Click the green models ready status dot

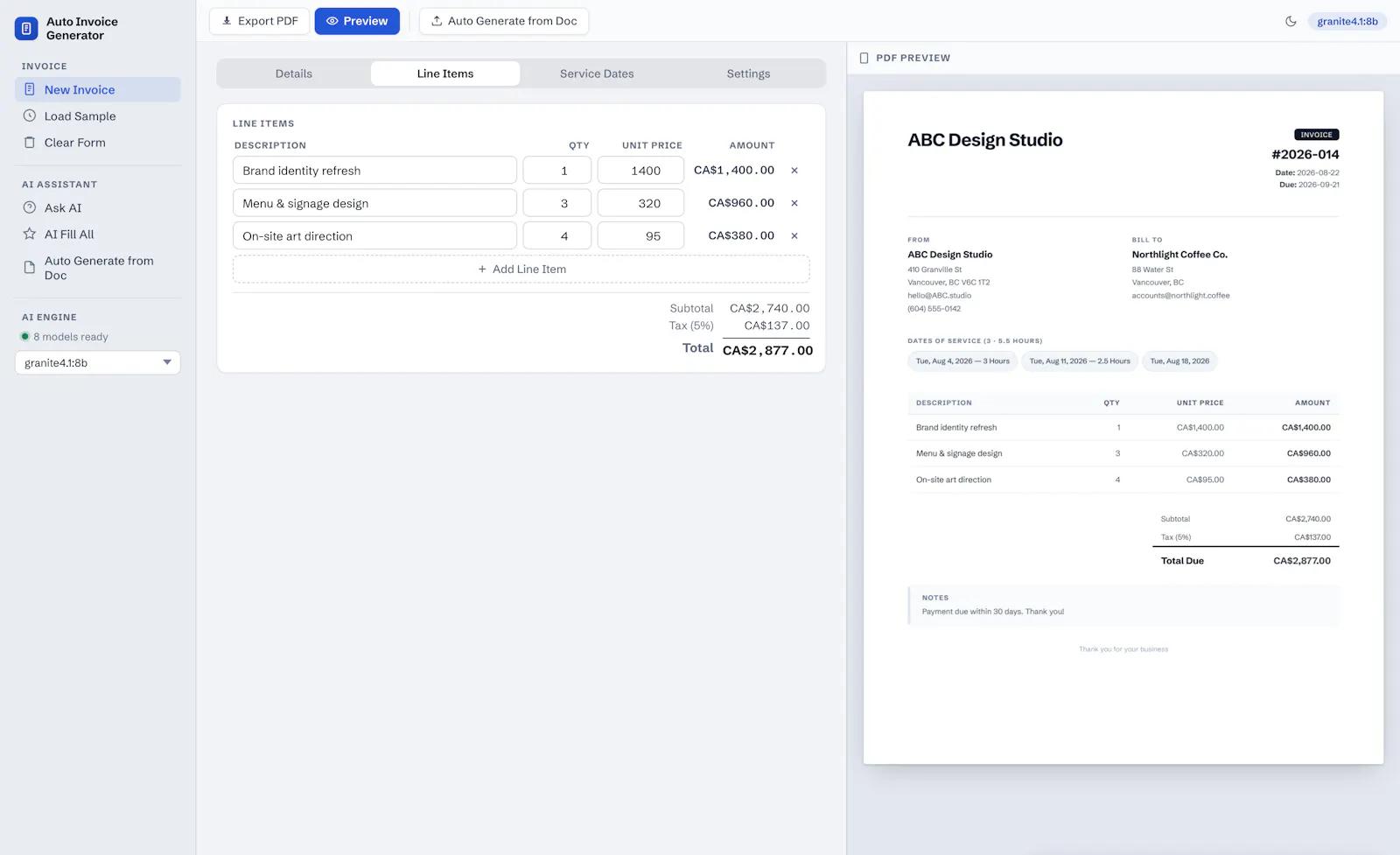[x=25, y=336]
